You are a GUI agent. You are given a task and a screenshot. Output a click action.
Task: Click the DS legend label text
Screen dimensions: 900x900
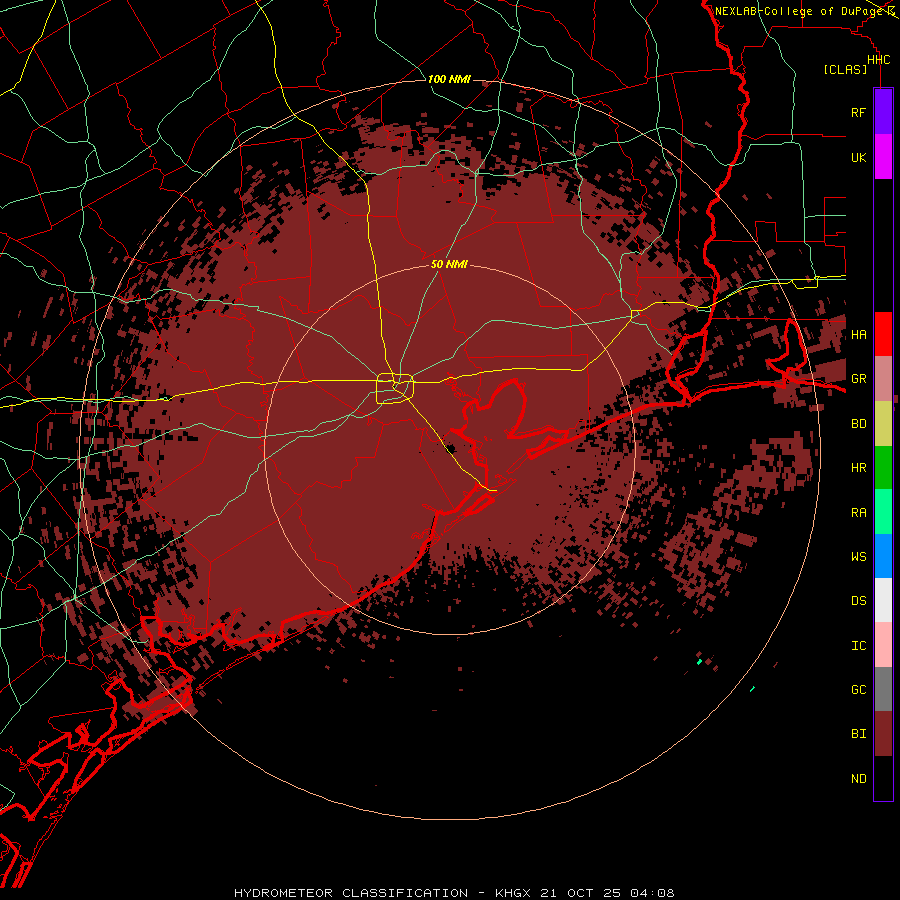pyautogui.click(x=858, y=601)
